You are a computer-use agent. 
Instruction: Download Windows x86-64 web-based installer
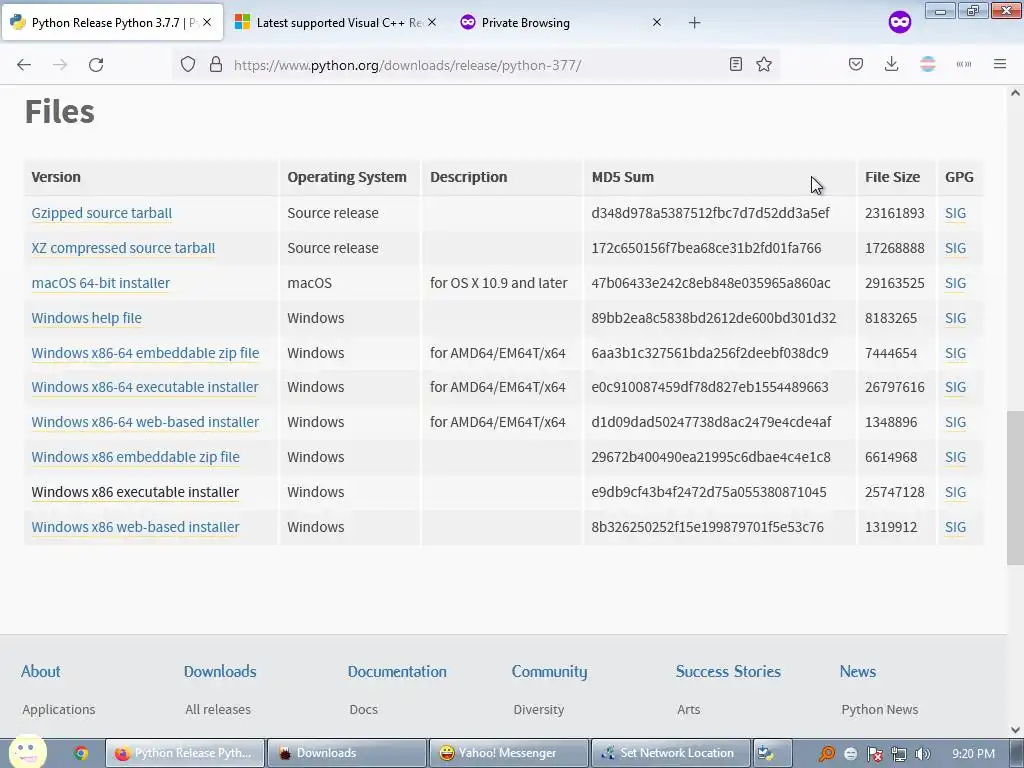click(x=146, y=422)
